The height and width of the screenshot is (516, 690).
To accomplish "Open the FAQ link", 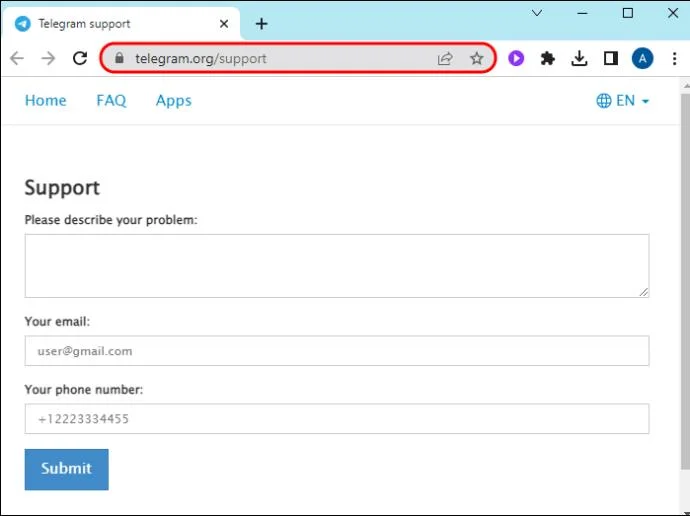I will coord(111,101).
